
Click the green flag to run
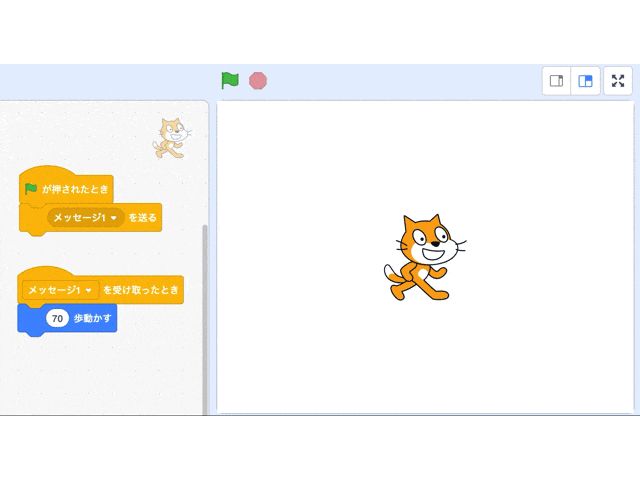coord(230,80)
